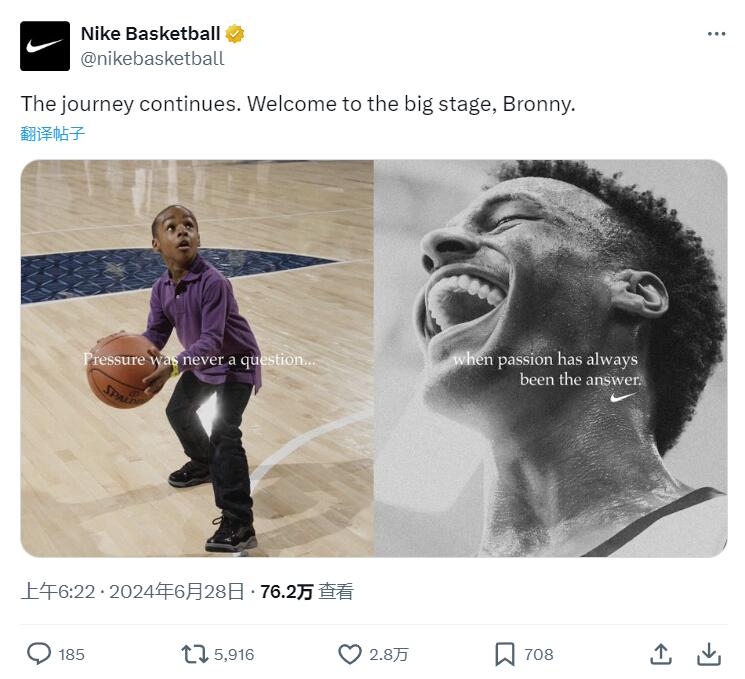745x679 pixels.
Task: Open the right black-and-white laughing photo
Action: tap(550, 358)
